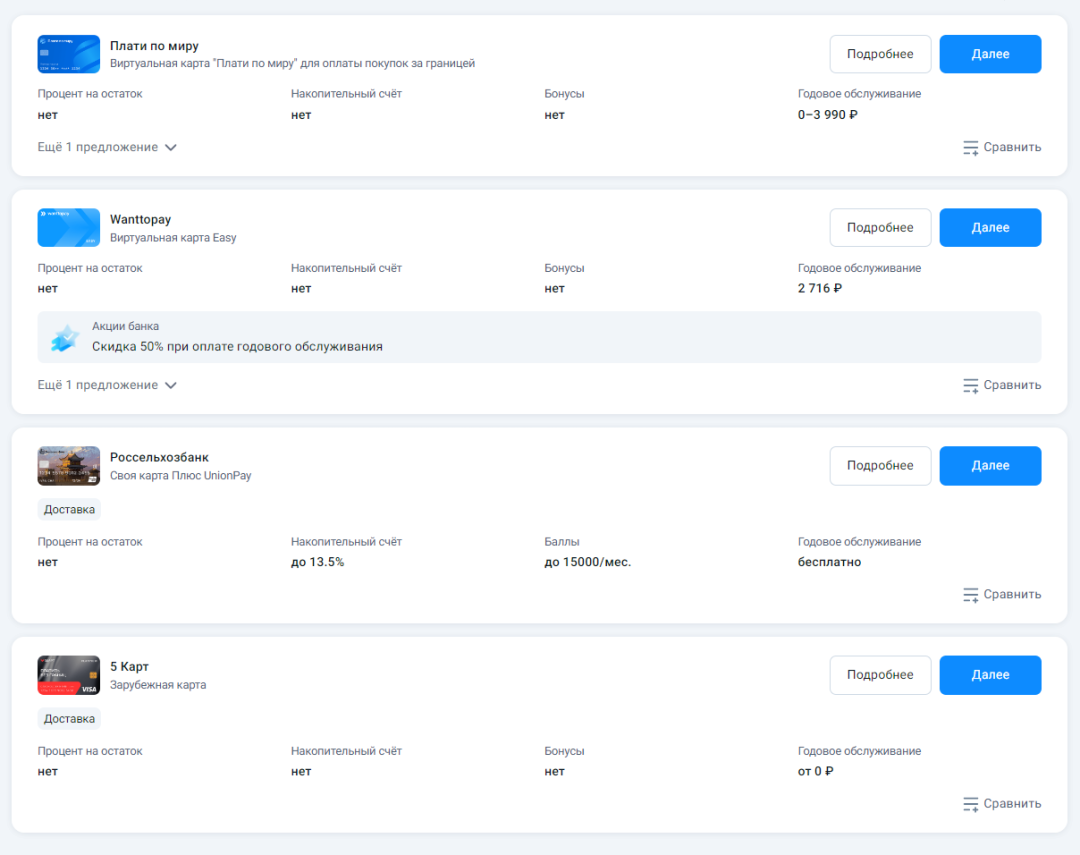Click Далее for Россельхозбанк card
This screenshot has width=1080, height=855.
coord(990,466)
